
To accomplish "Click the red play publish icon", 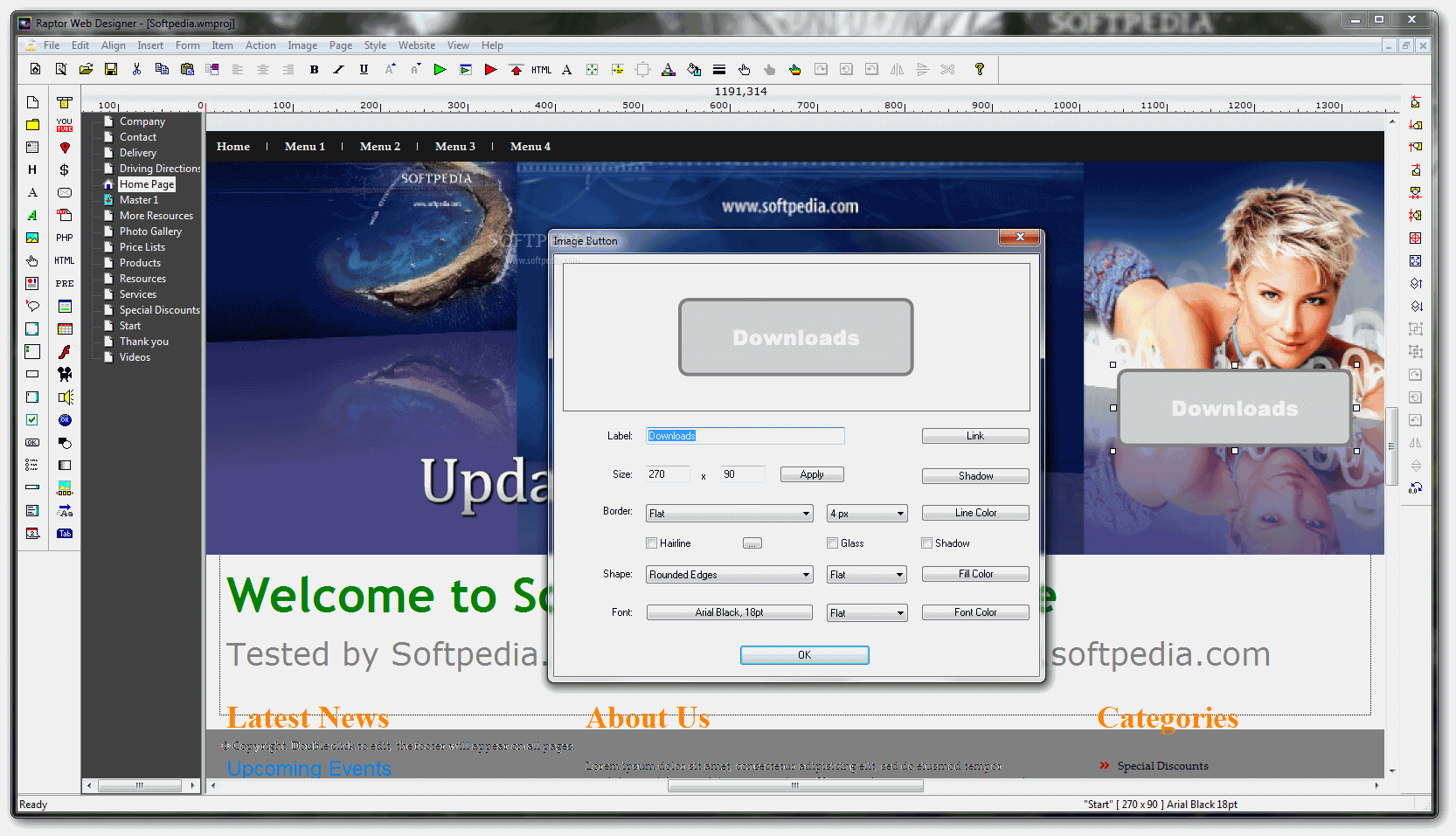I will [491, 70].
